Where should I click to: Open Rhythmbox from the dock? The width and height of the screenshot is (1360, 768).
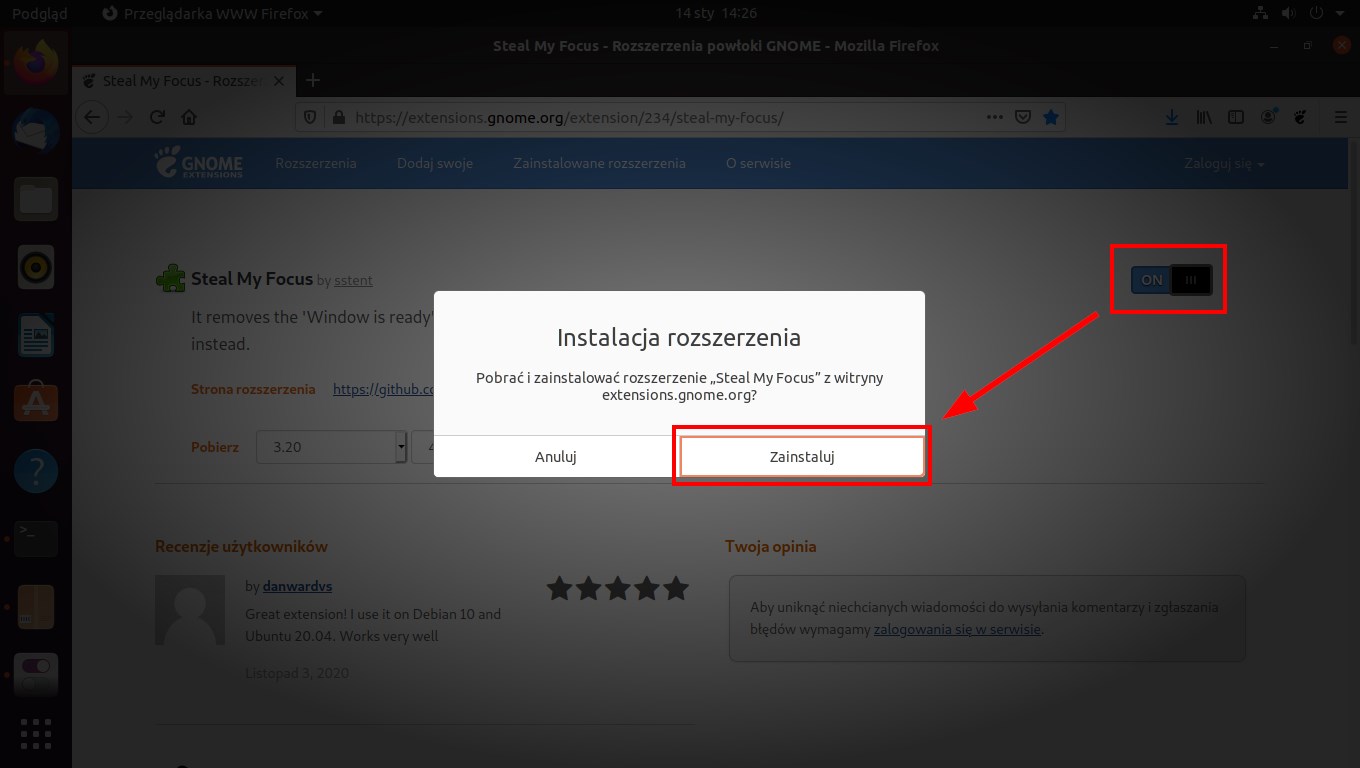(36, 267)
